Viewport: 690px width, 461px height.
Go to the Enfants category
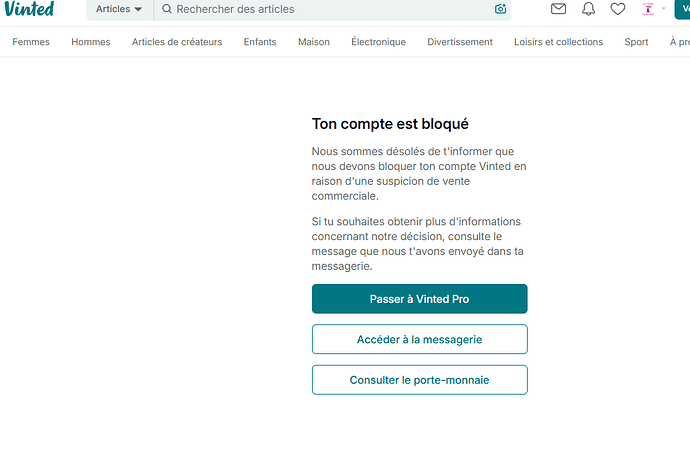tap(260, 42)
